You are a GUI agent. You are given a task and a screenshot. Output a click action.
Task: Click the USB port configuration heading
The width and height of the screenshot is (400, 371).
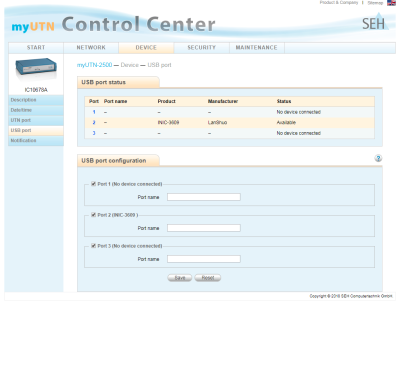pyautogui.click(x=114, y=161)
